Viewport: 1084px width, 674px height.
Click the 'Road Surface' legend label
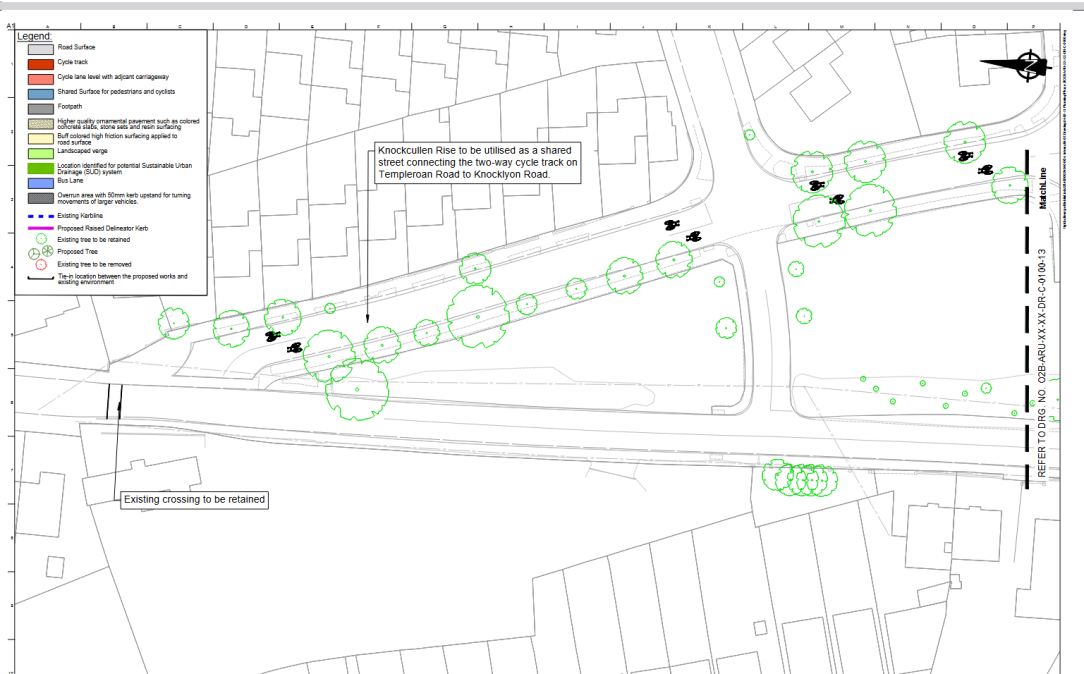76,47
